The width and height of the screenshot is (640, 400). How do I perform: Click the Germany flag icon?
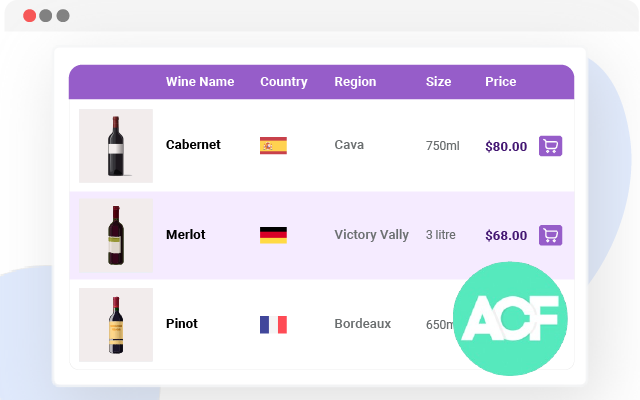273,235
